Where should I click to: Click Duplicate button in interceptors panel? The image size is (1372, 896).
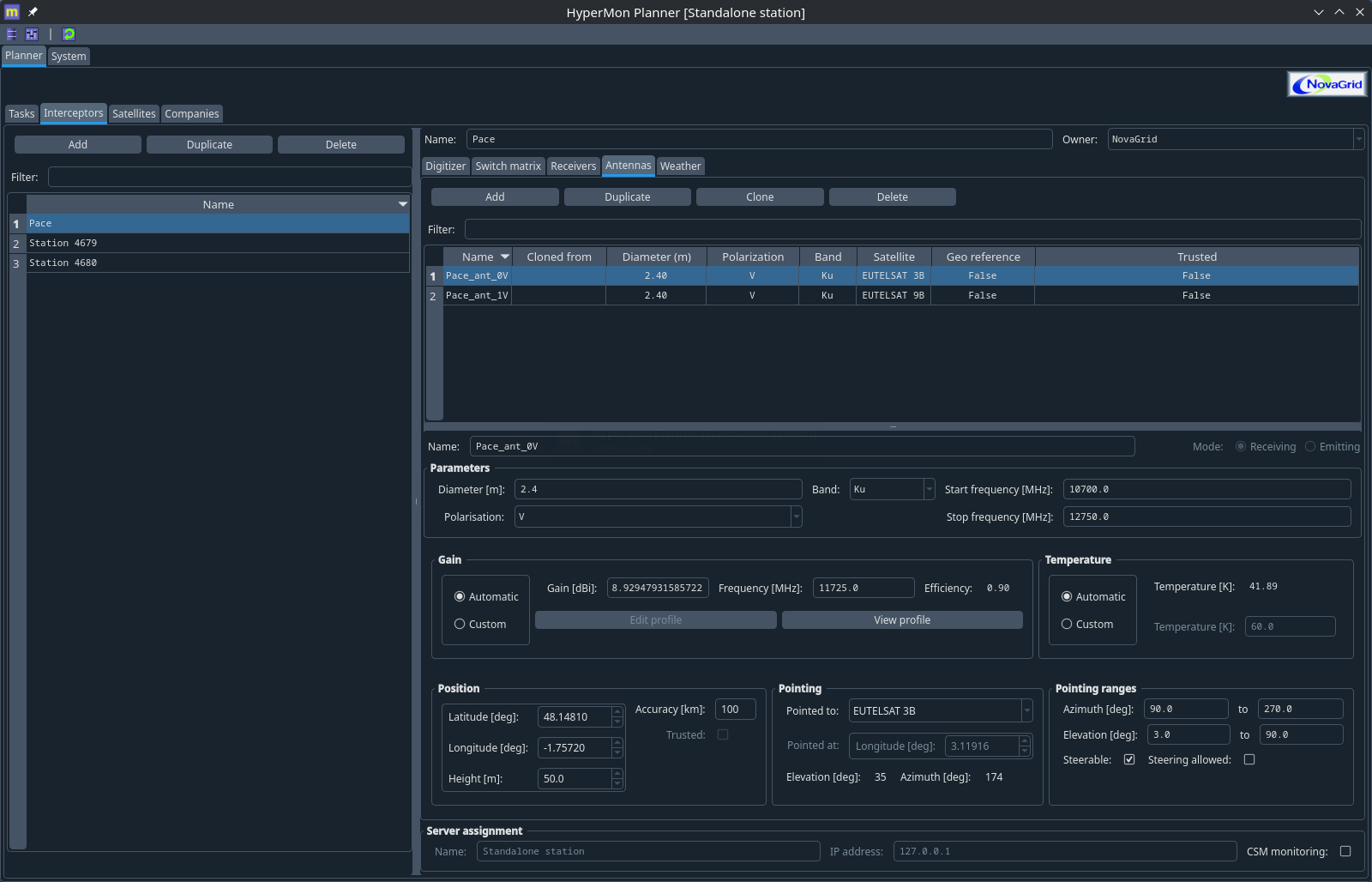click(209, 145)
